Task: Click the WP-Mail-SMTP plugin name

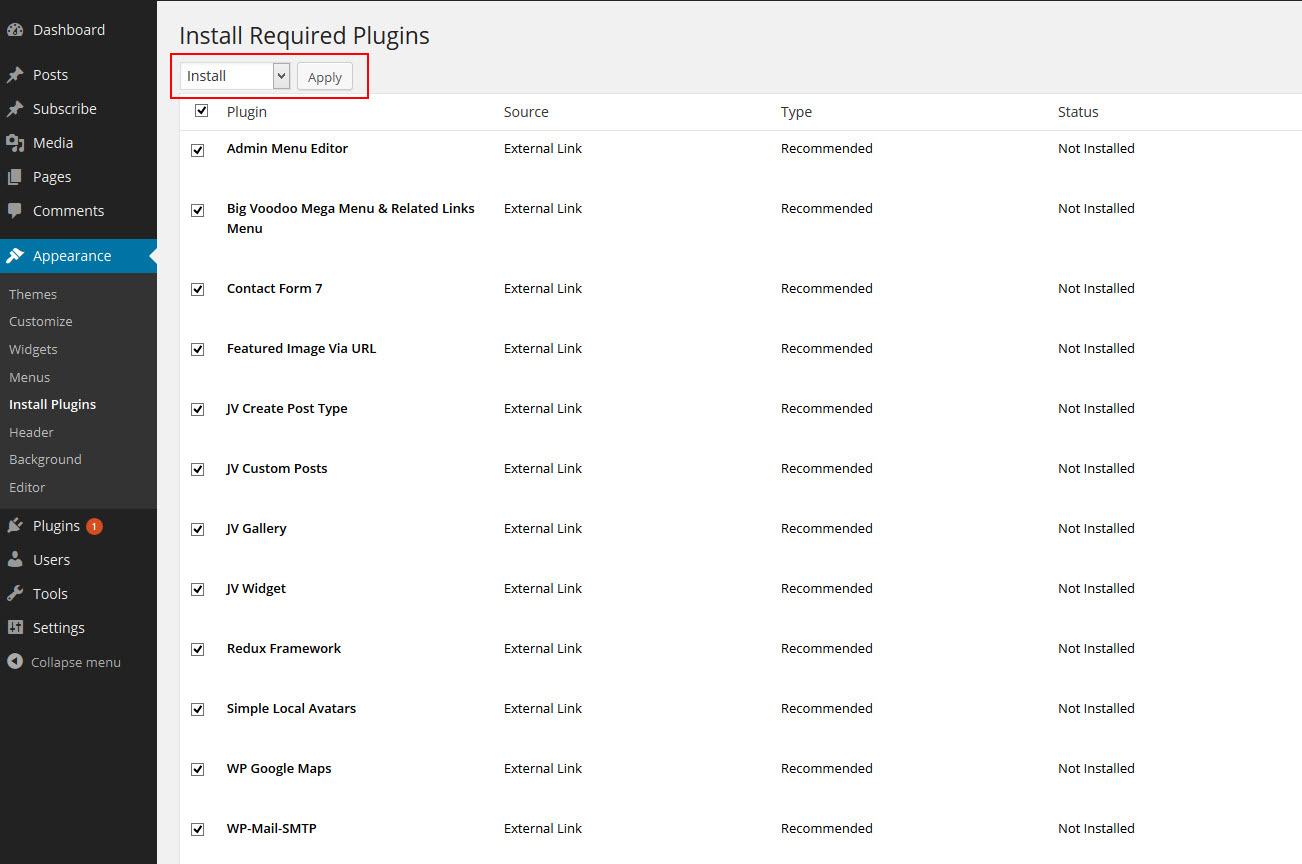Action: point(272,828)
